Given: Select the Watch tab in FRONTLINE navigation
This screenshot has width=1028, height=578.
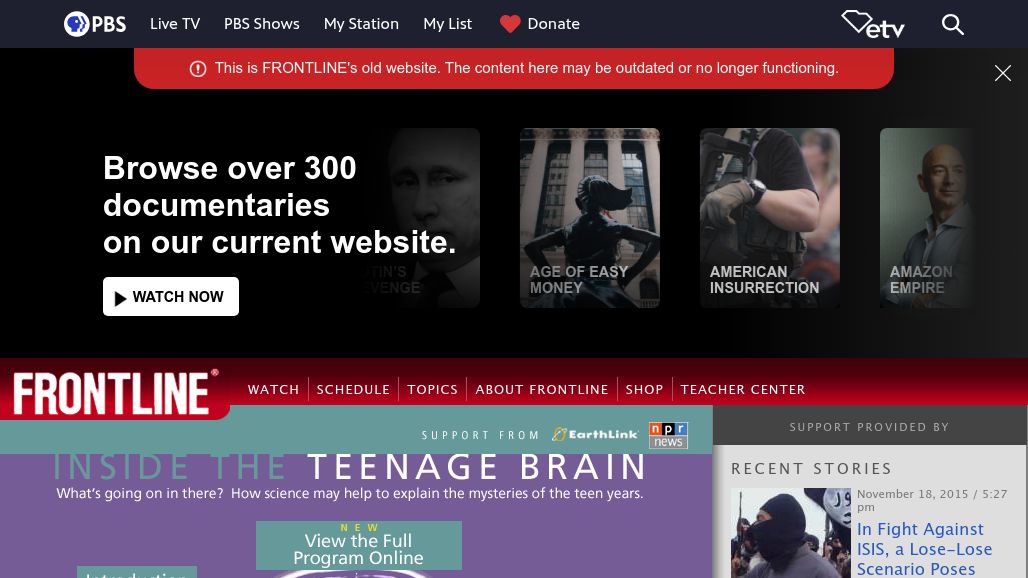Looking at the screenshot, I should (x=273, y=390).
